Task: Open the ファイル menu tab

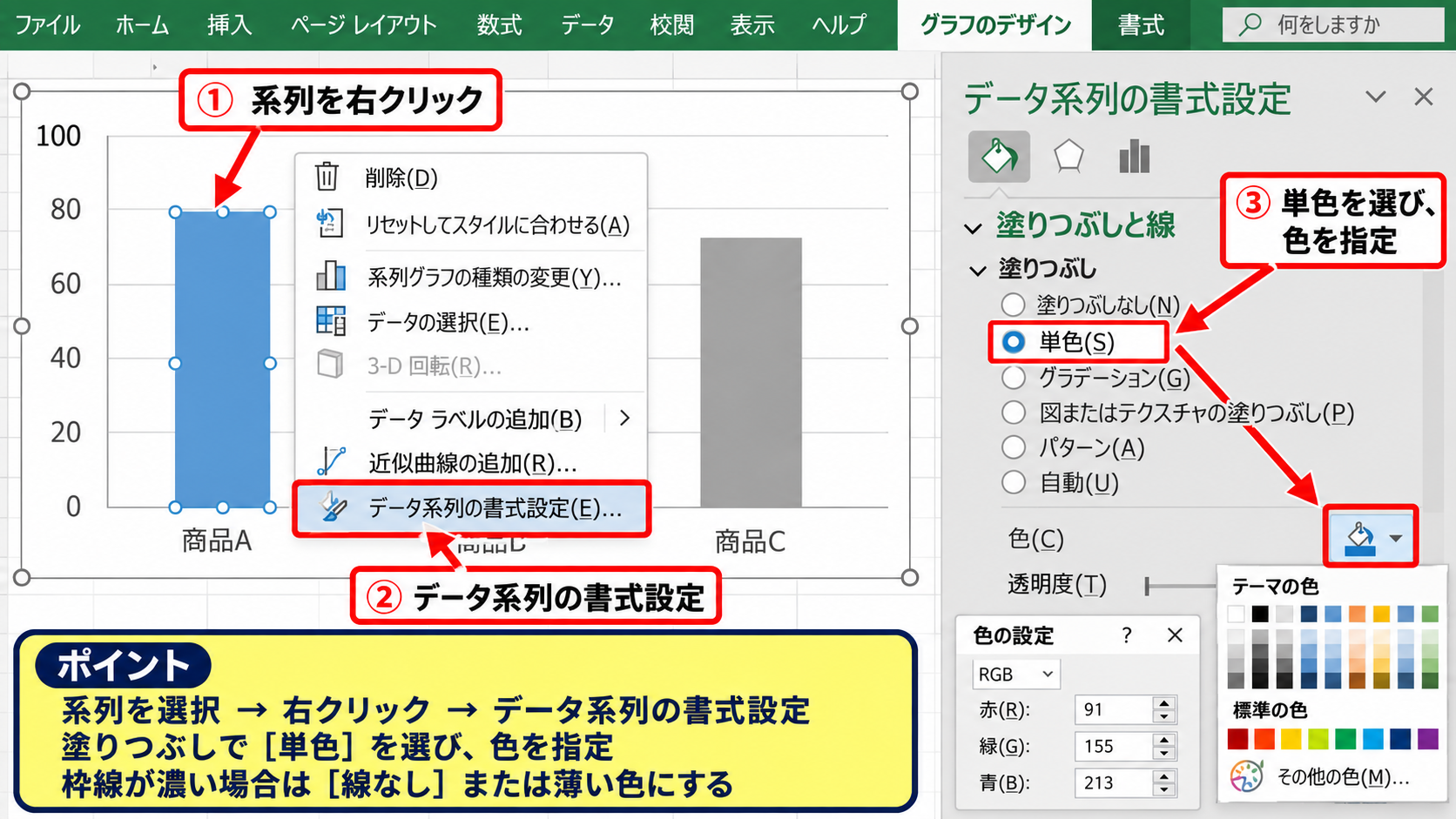Action: pos(47,24)
